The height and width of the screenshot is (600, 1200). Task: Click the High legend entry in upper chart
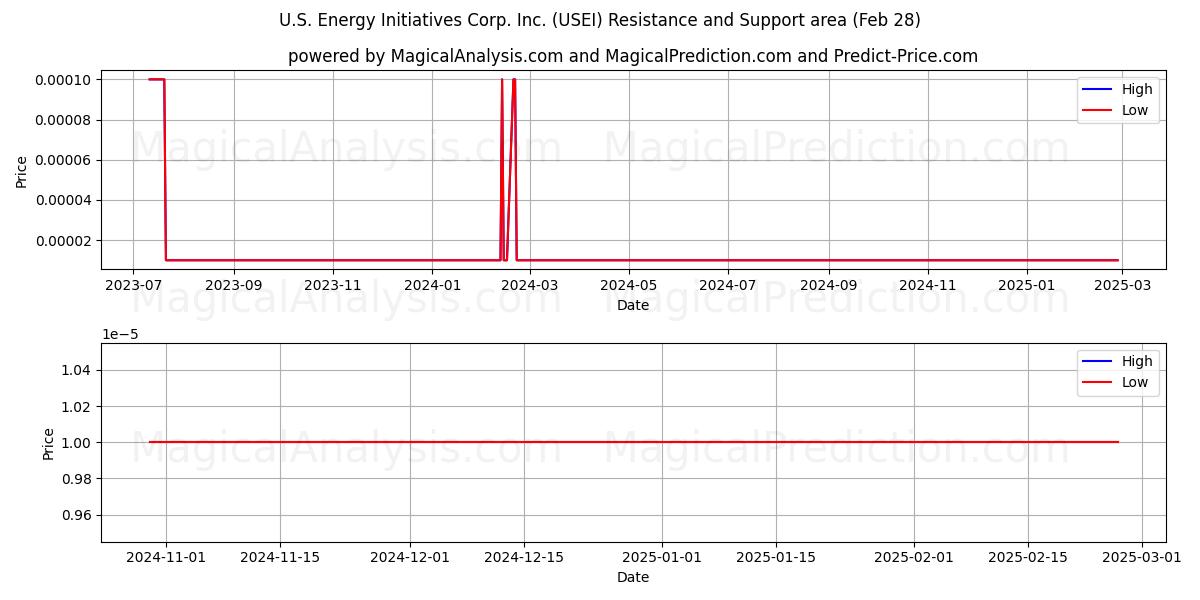click(1118, 89)
